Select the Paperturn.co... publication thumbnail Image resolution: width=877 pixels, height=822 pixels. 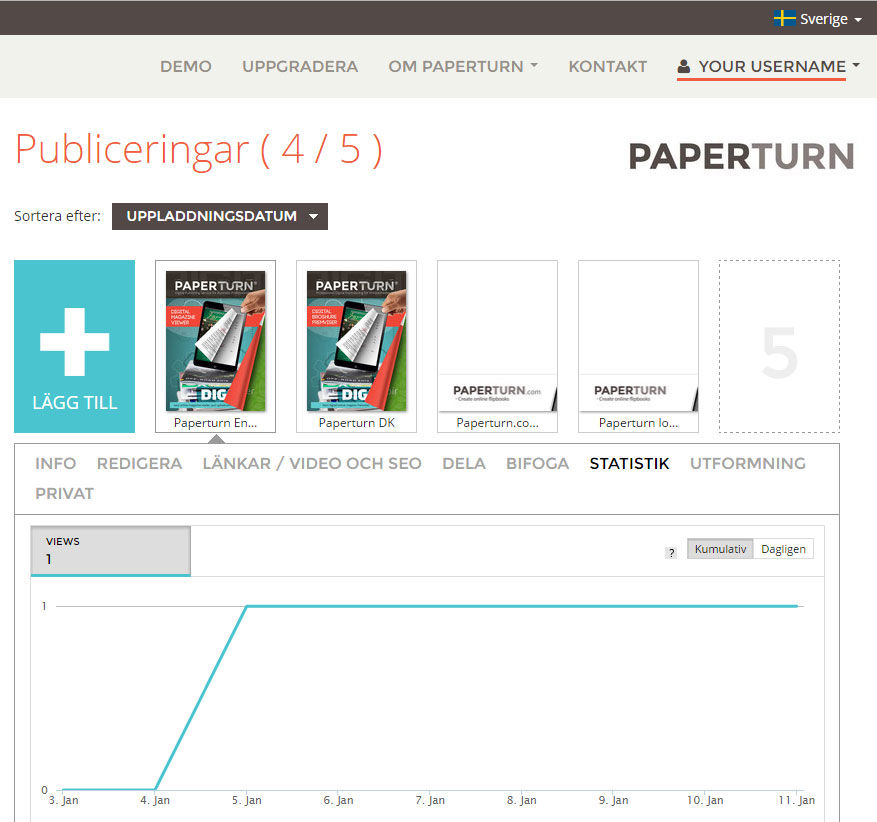[497, 346]
